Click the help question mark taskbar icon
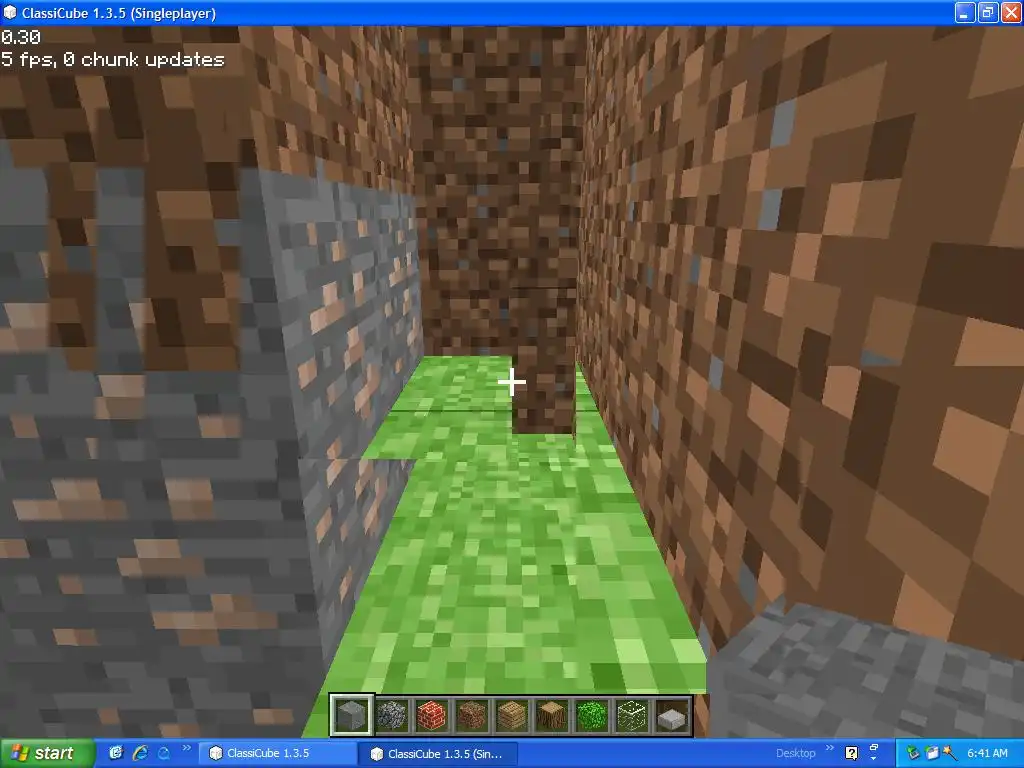1024x768 pixels. tap(851, 754)
